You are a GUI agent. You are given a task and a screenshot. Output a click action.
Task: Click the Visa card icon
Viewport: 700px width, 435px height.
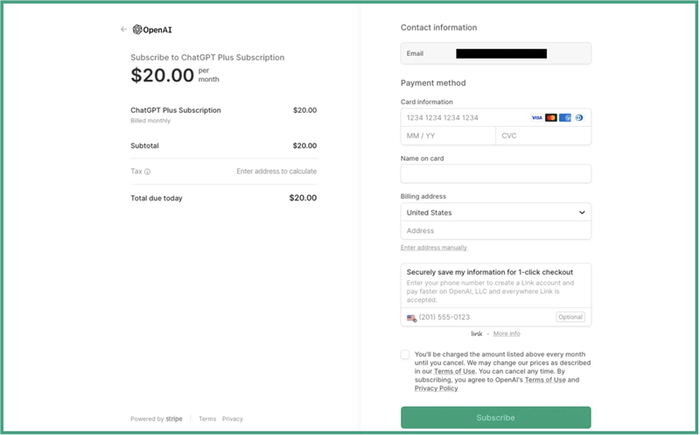[537, 118]
